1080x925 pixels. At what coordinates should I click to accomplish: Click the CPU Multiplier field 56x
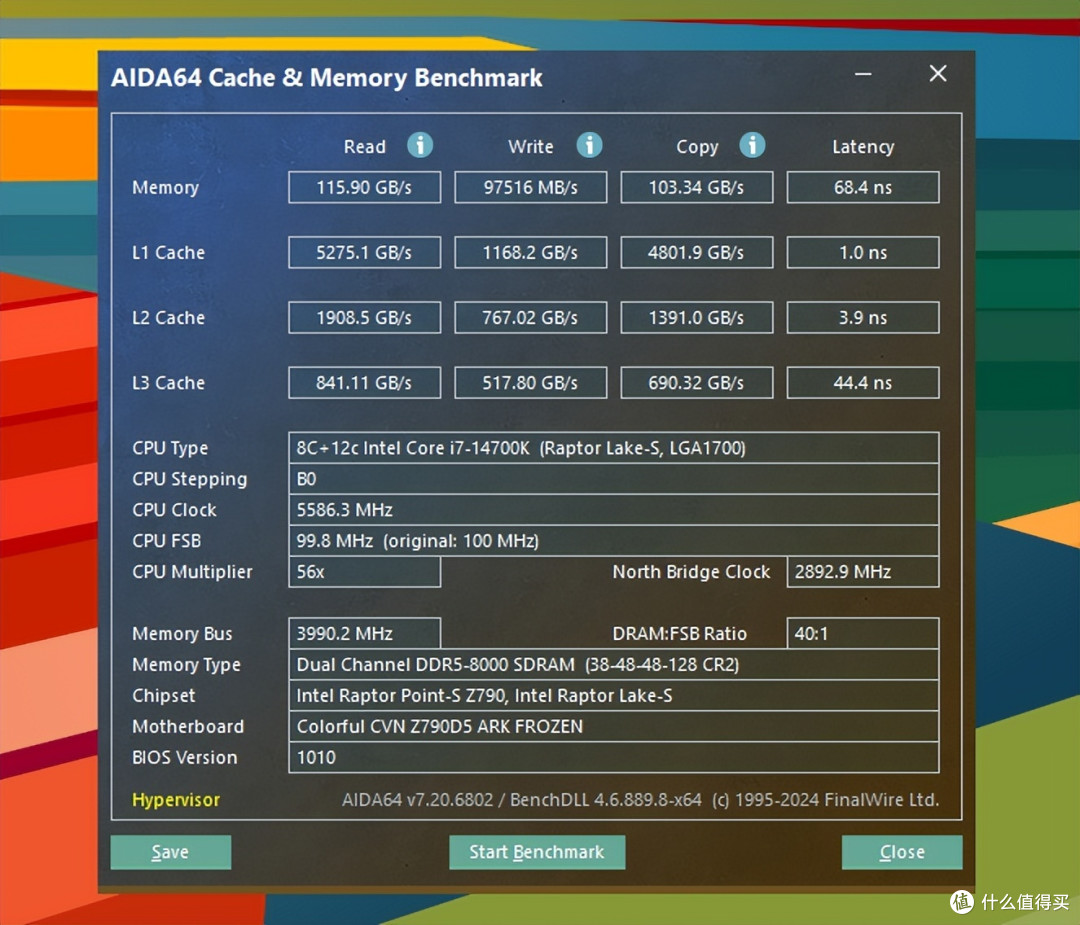364,572
